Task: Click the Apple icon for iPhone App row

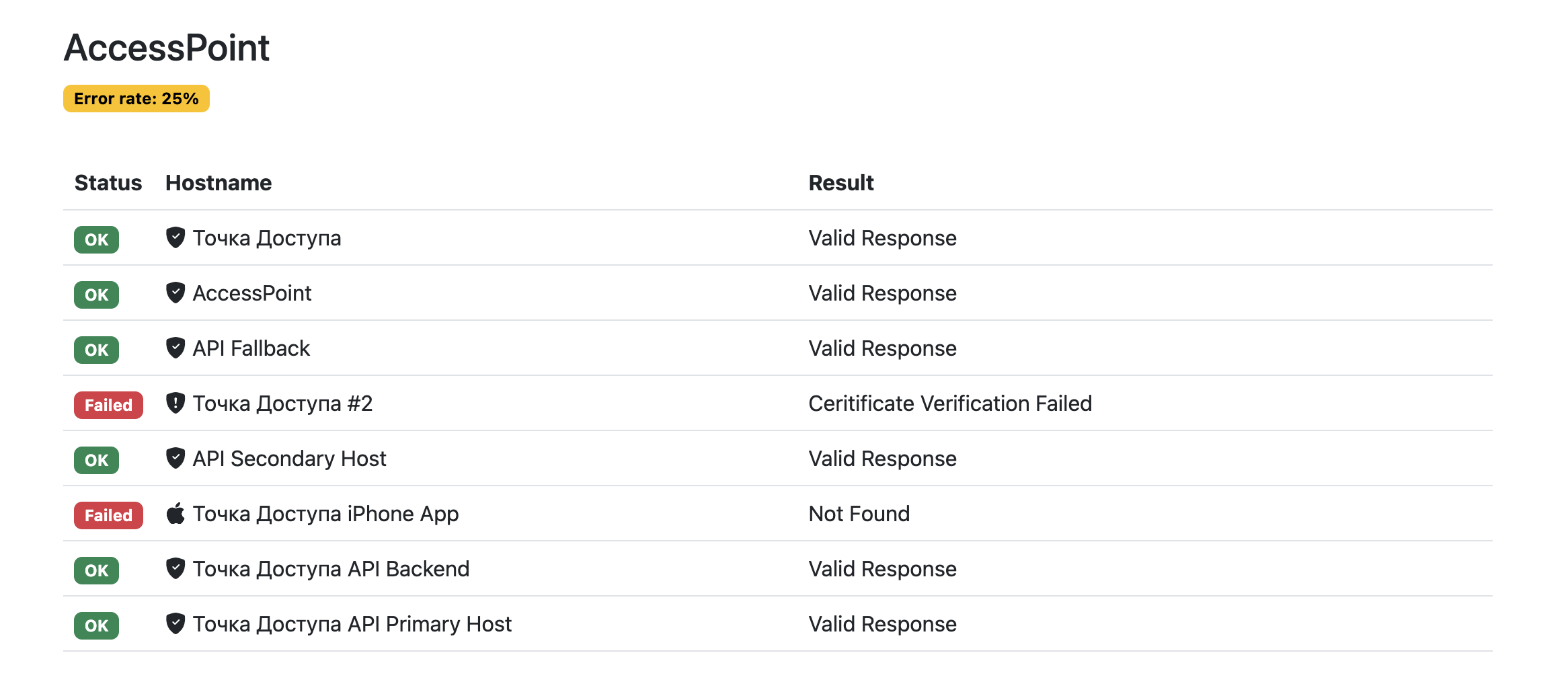Action: click(x=175, y=513)
